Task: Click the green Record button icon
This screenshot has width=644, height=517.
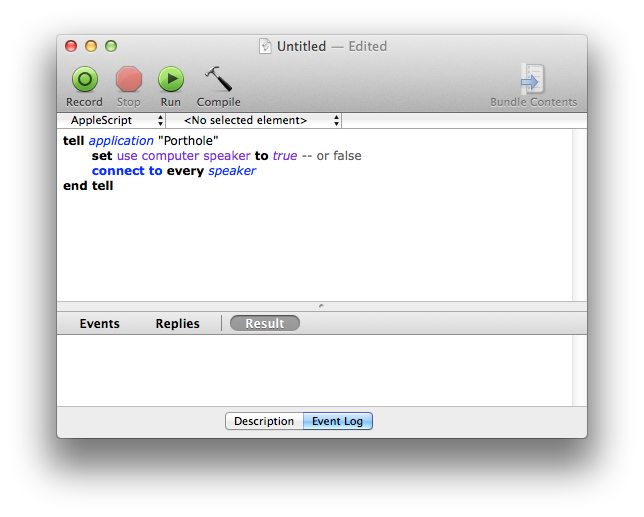Action: pos(85,79)
